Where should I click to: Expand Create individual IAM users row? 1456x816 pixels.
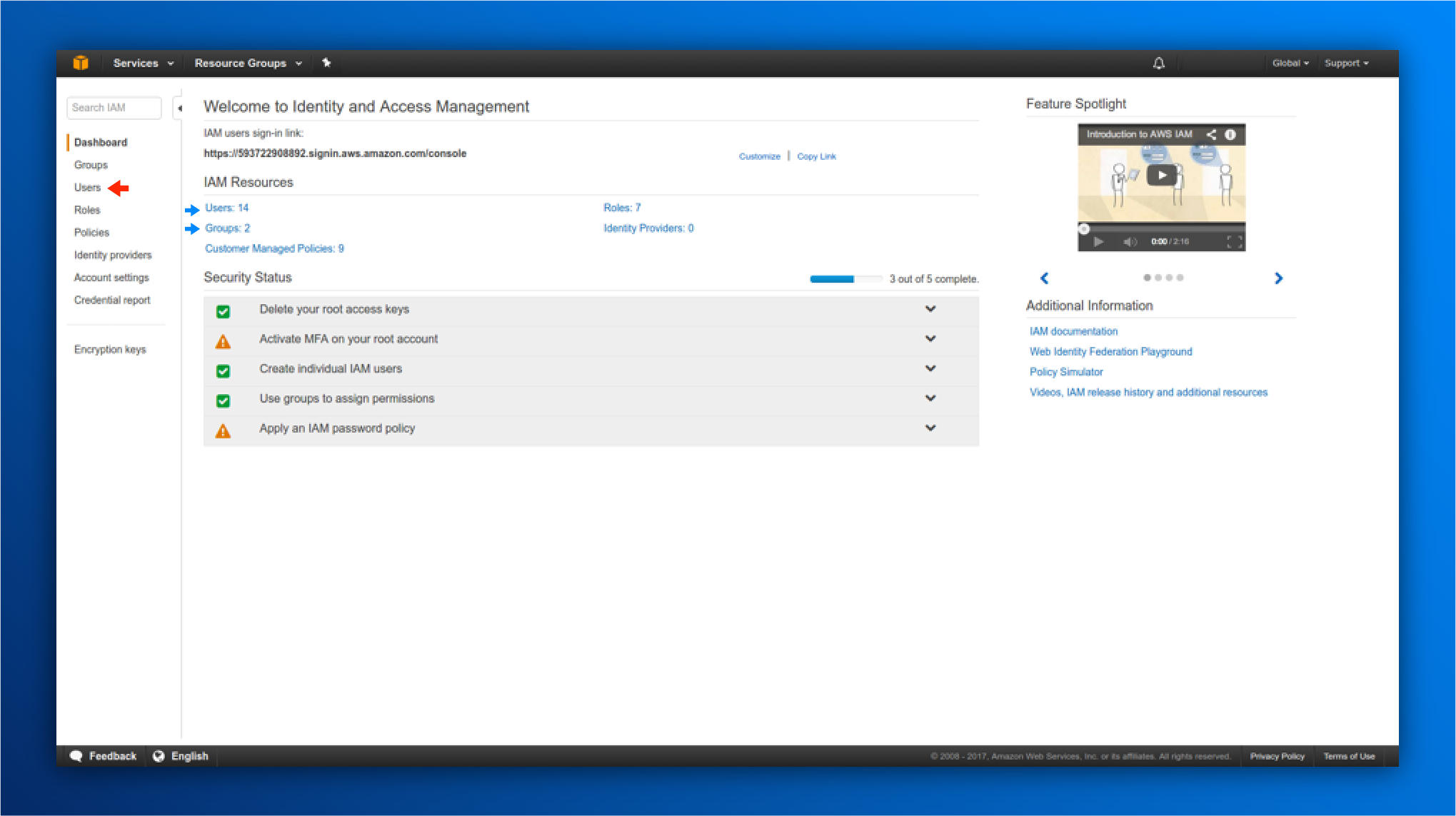pyautogui.click(x=930, y=368)
